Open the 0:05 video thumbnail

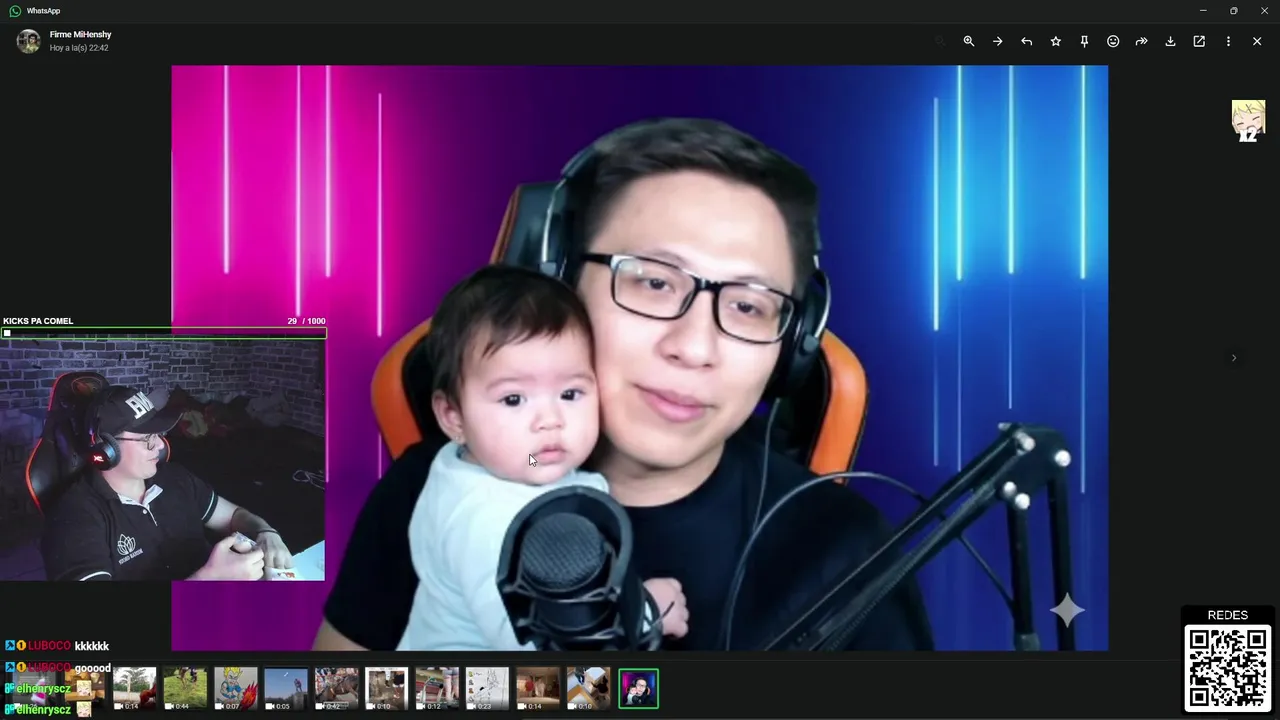[x=286, y=688]
